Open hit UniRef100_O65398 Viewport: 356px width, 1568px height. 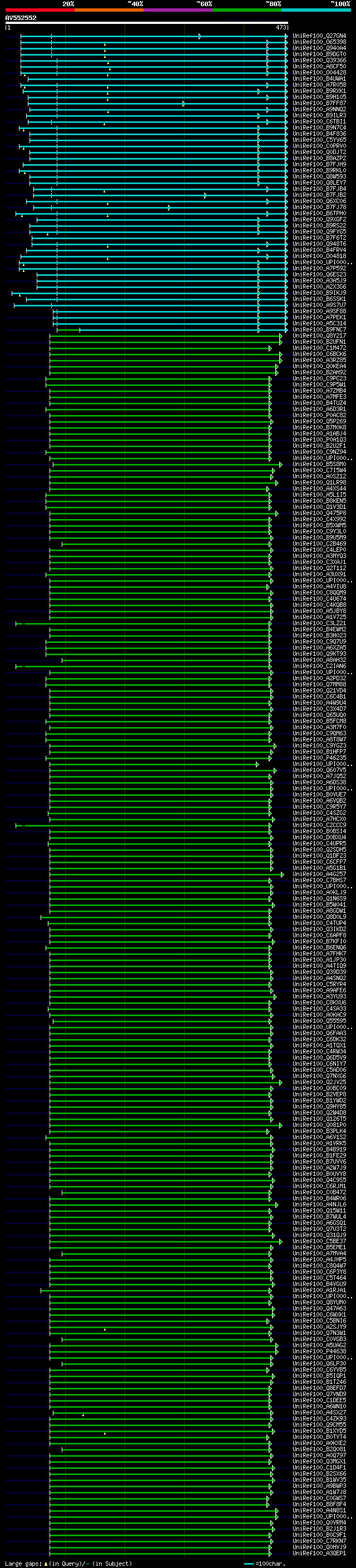[319, 42]
